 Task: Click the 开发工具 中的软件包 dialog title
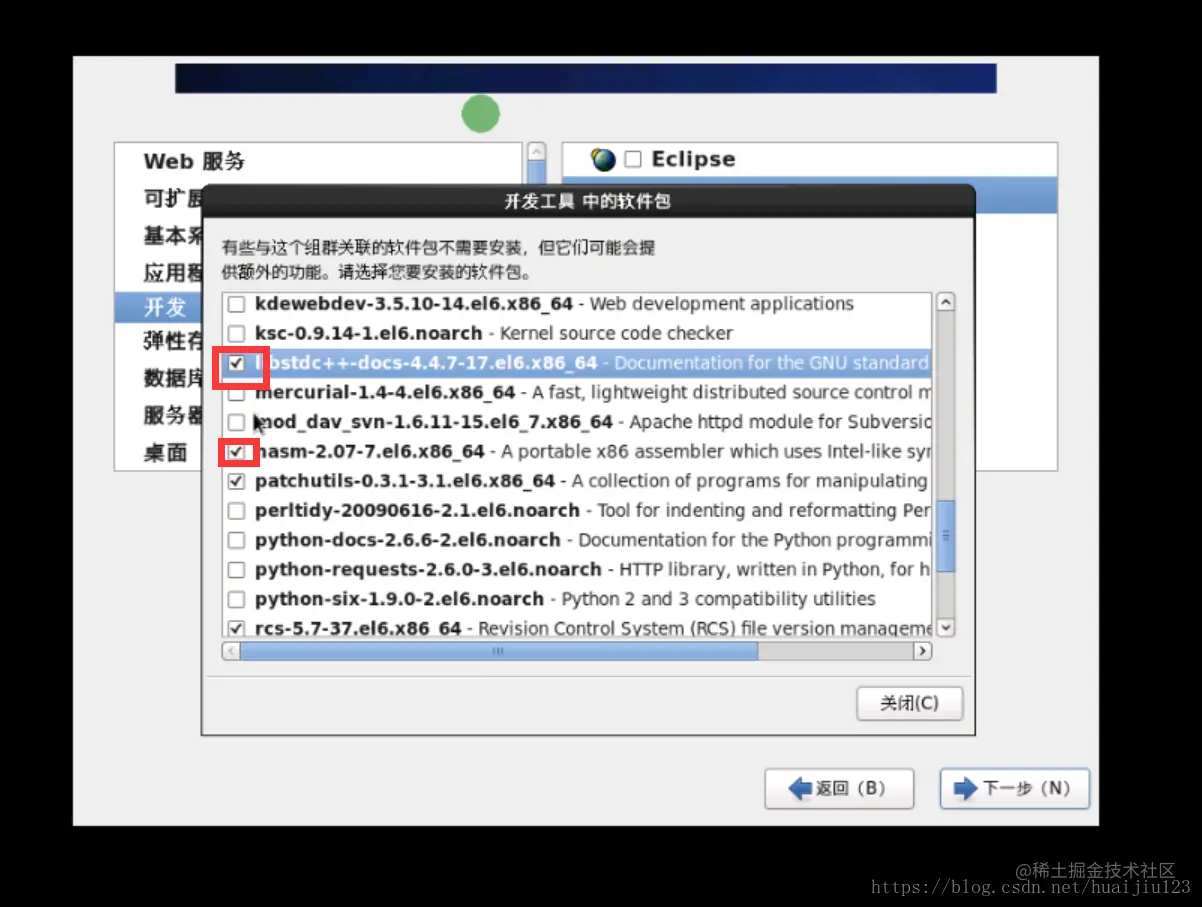pos(587,201)
